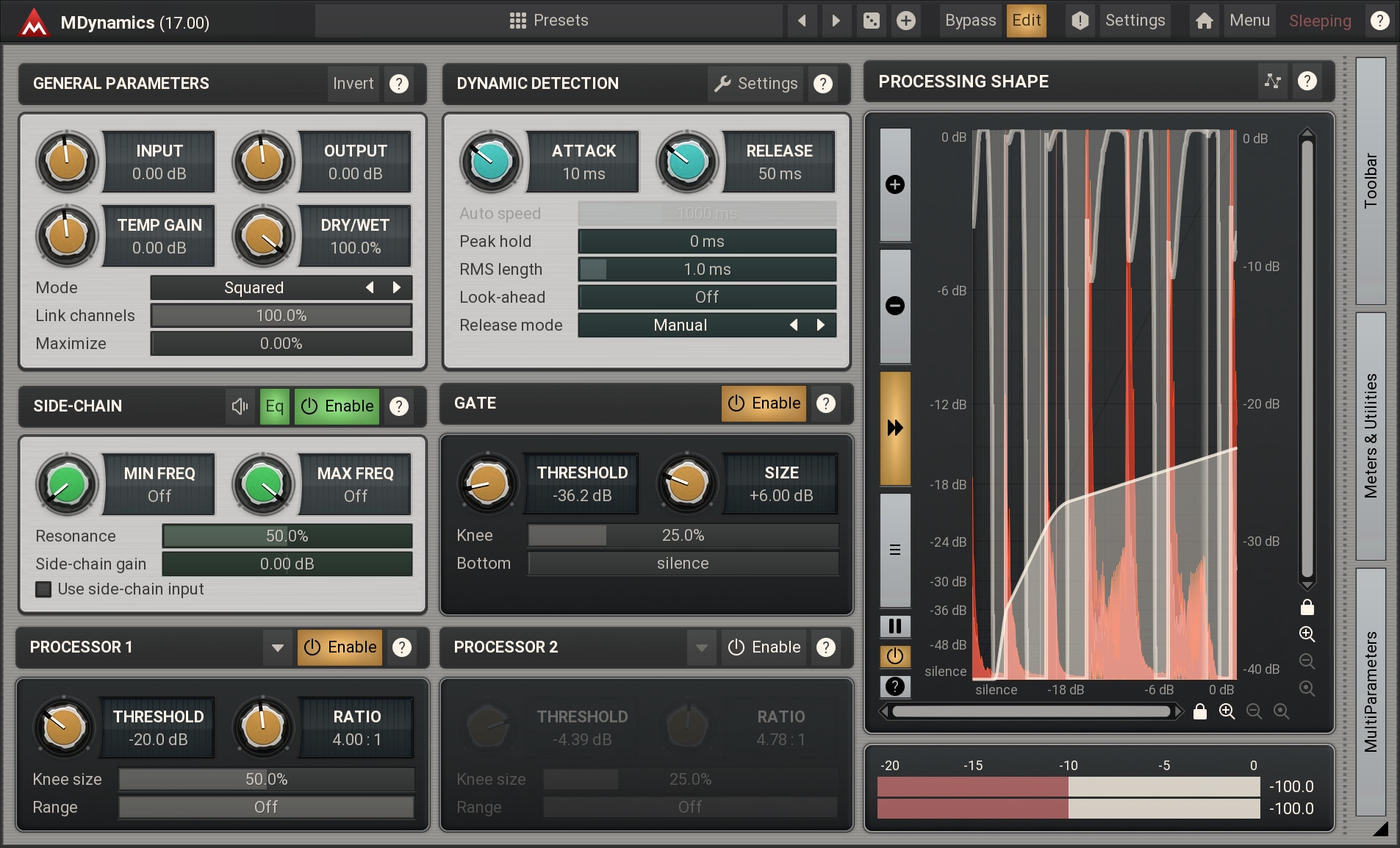Open the Release mode Manual selector
The height and width of the screenshot is (848, 1400).
tap(681, 326)
